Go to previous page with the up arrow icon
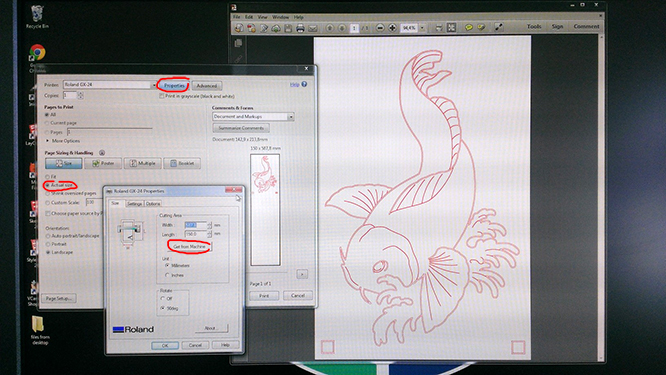Viewport: 666px width, 375px height. pos(330,28)
